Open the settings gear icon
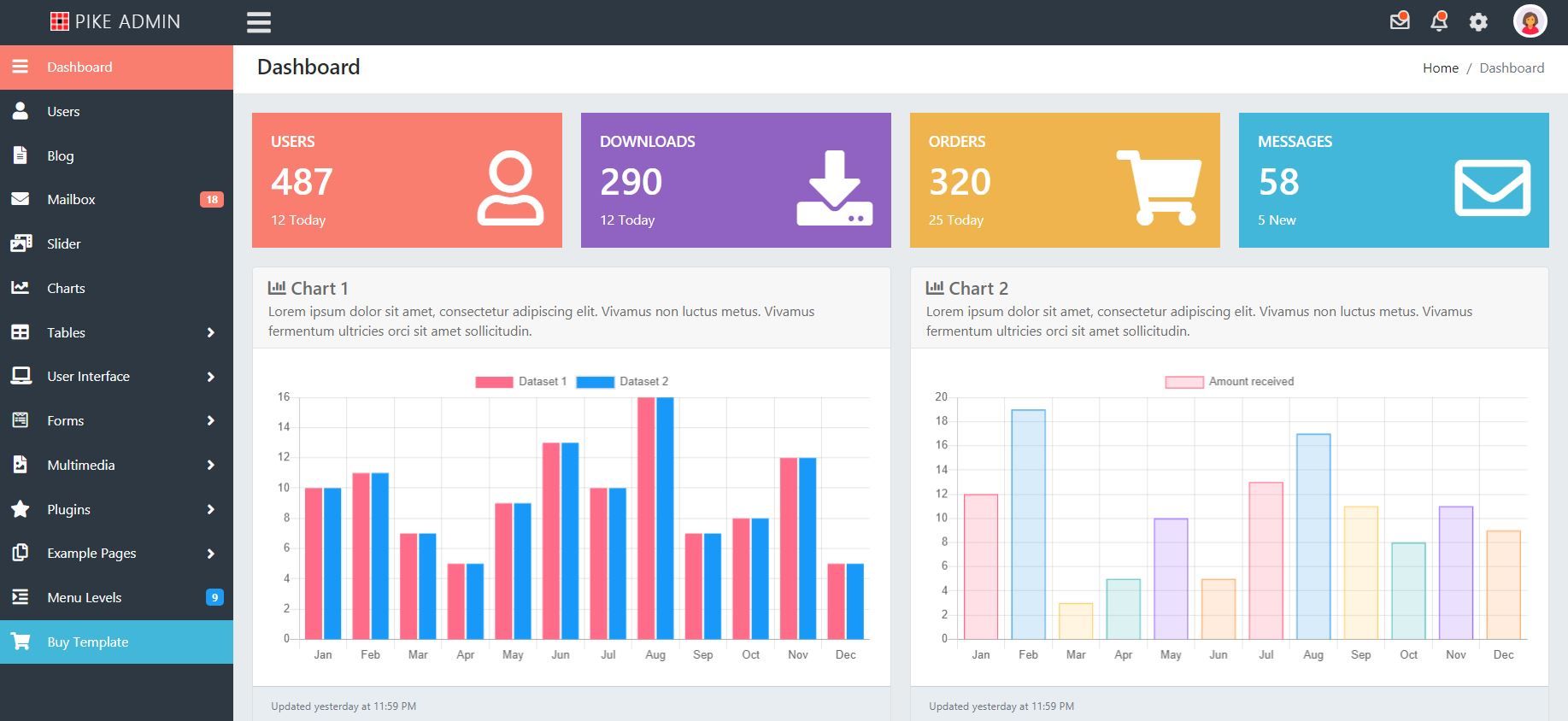Viewport: 1568px width, 721px height. 1479,22
